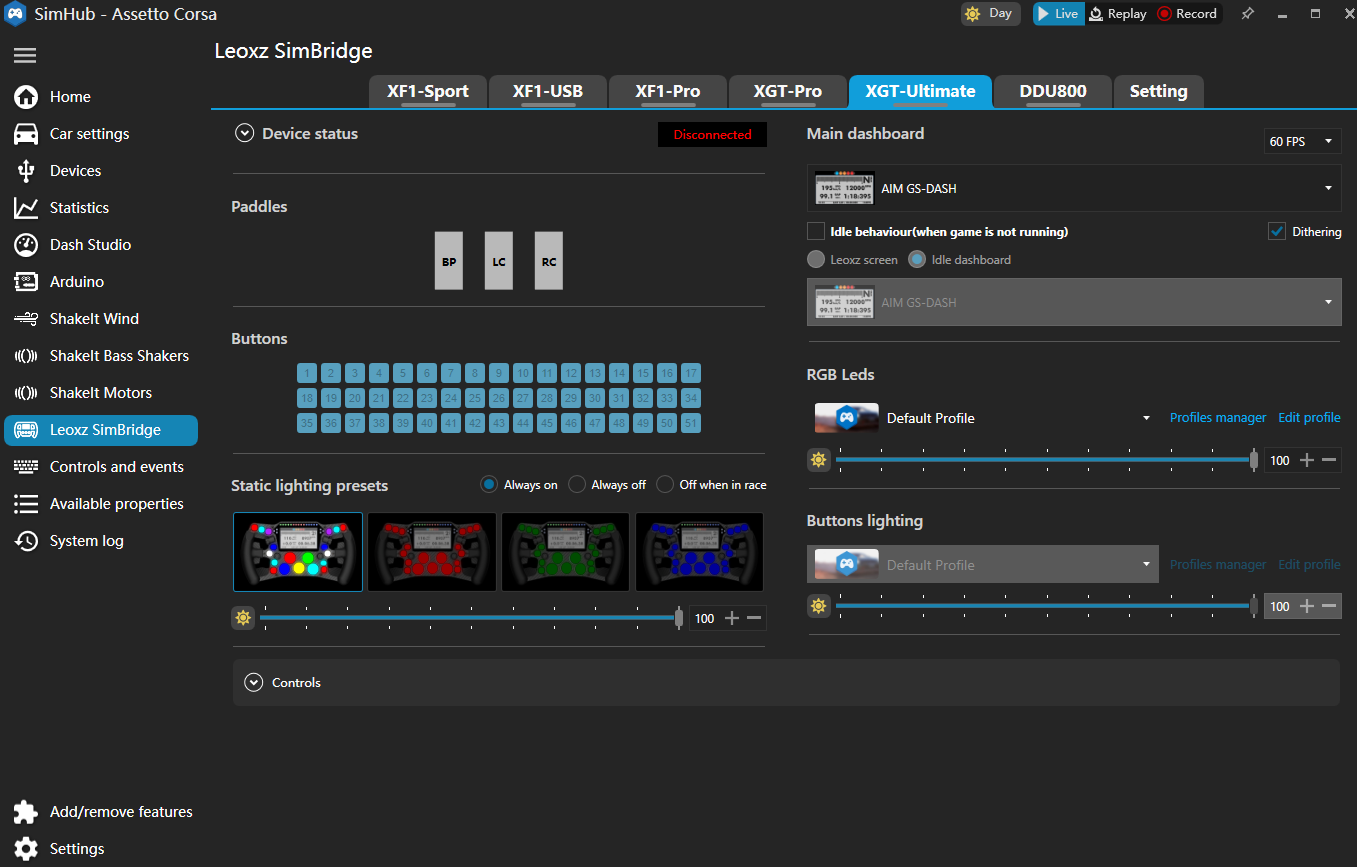1357x867 pixels.
Task: Click the Devices USB icon
Action: pyautogui.click(x=26, y=171)
